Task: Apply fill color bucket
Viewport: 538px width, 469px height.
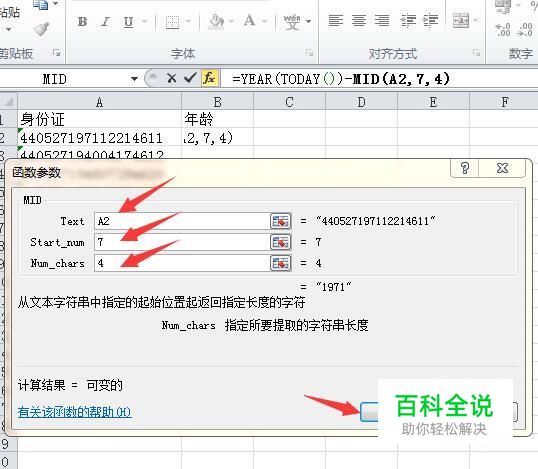Action: coord(216,21)
